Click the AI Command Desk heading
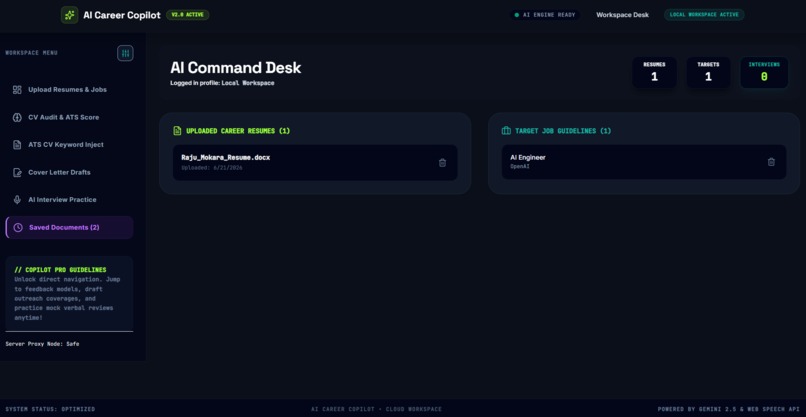This screenshot has height=417, width=806. 235,68
